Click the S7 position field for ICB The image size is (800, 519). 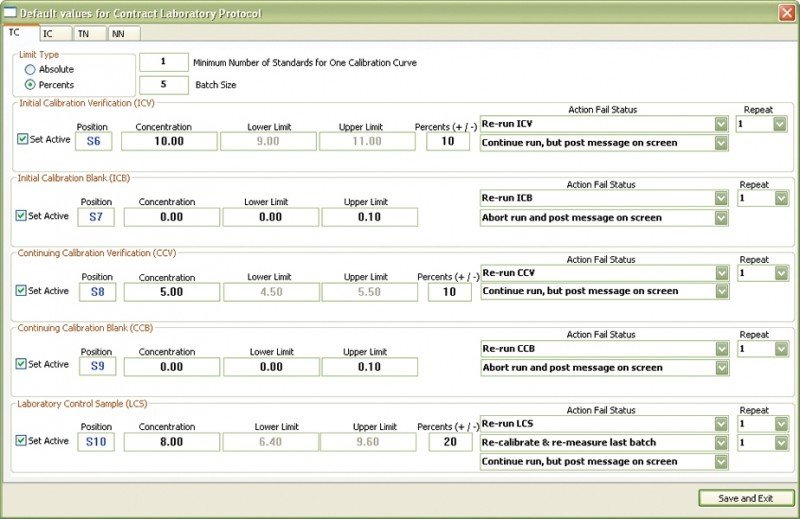(97, 216)
